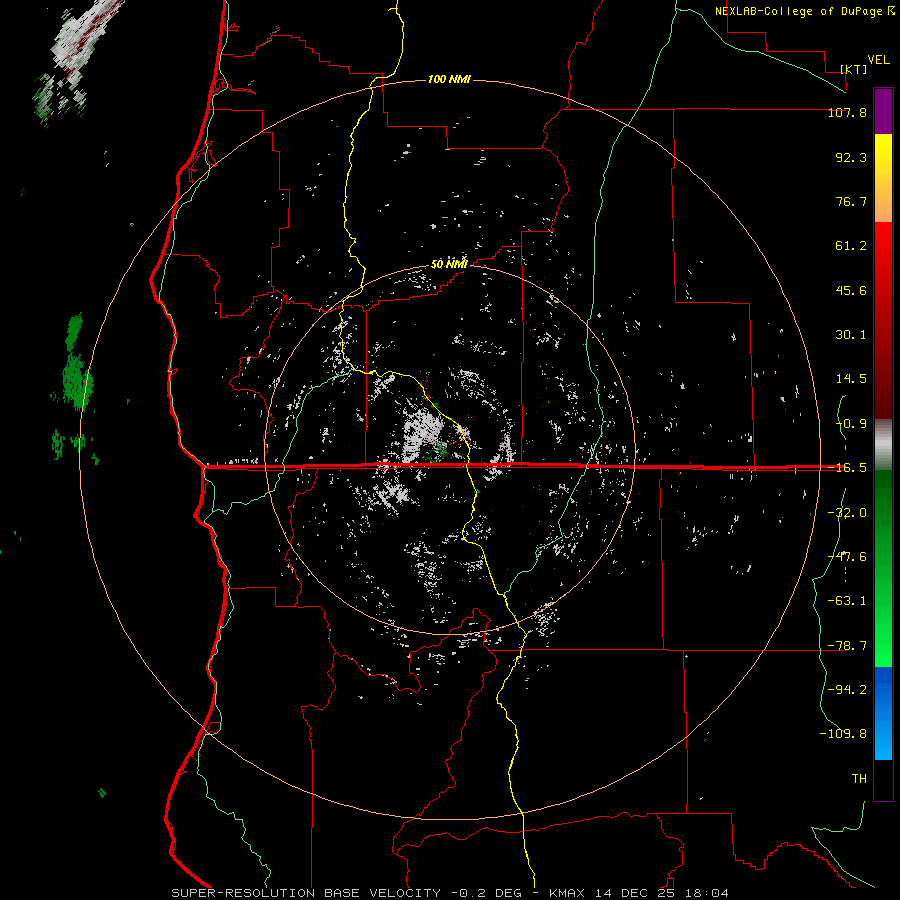The width and height of the screenshot is (900, 900).
Task: Click the [KT] units label
Action: [854, 69]
